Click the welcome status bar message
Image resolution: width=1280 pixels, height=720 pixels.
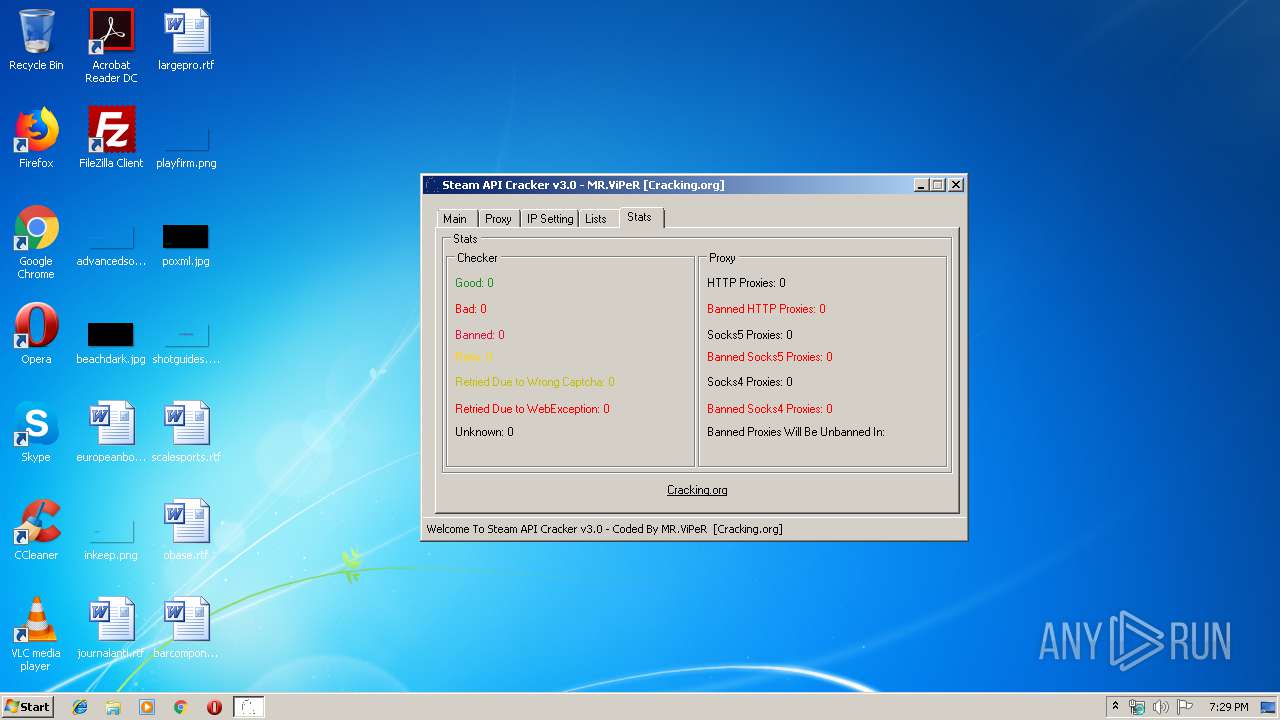[x=604, y=529]
